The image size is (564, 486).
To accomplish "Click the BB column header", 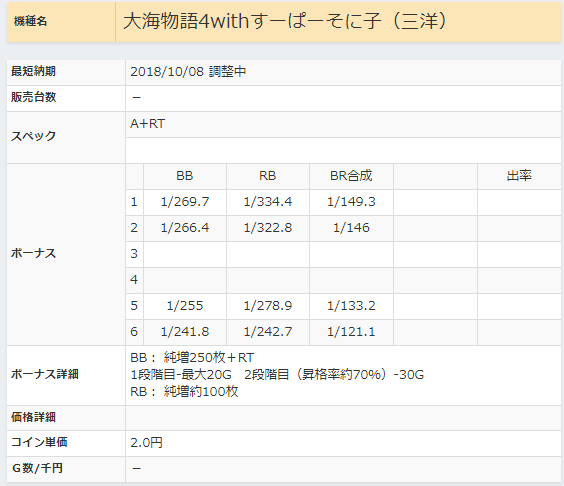I will click(185, 176).
